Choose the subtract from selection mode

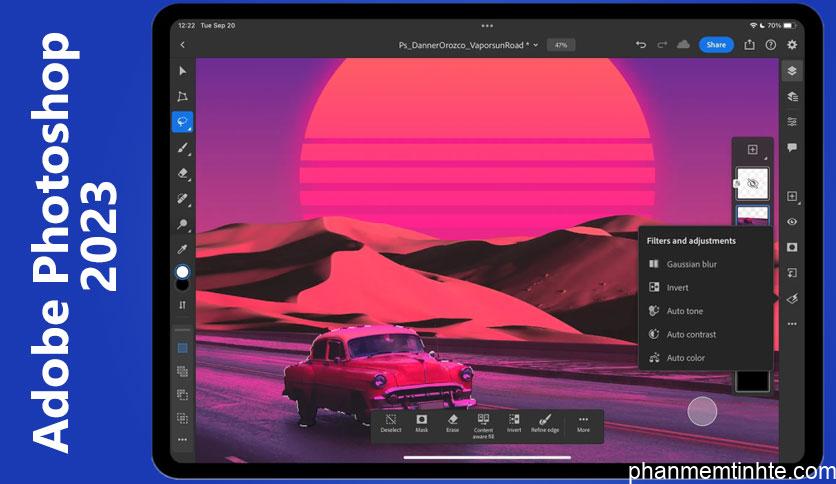pyautogui.click(x=182, y=395)
